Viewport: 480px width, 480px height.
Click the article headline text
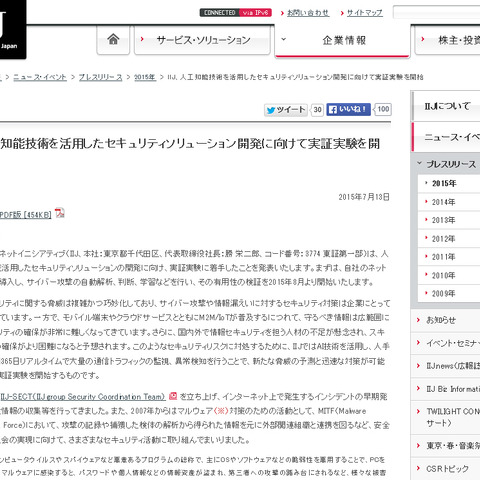click(x=190, y=144)
